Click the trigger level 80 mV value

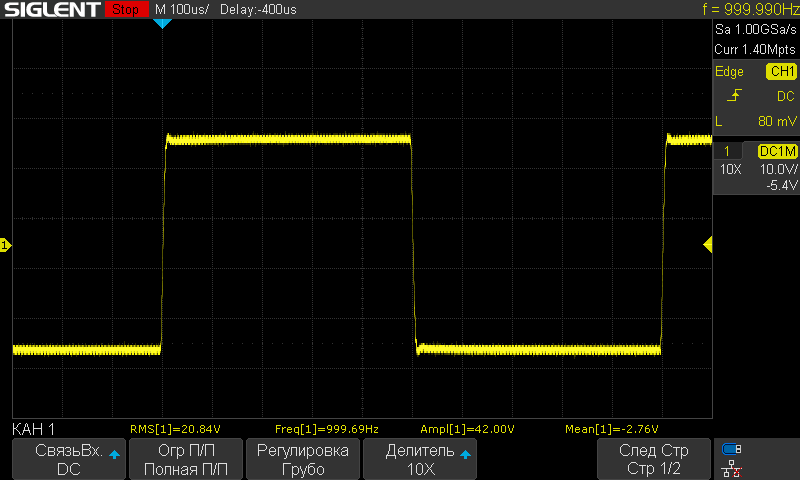777,121
